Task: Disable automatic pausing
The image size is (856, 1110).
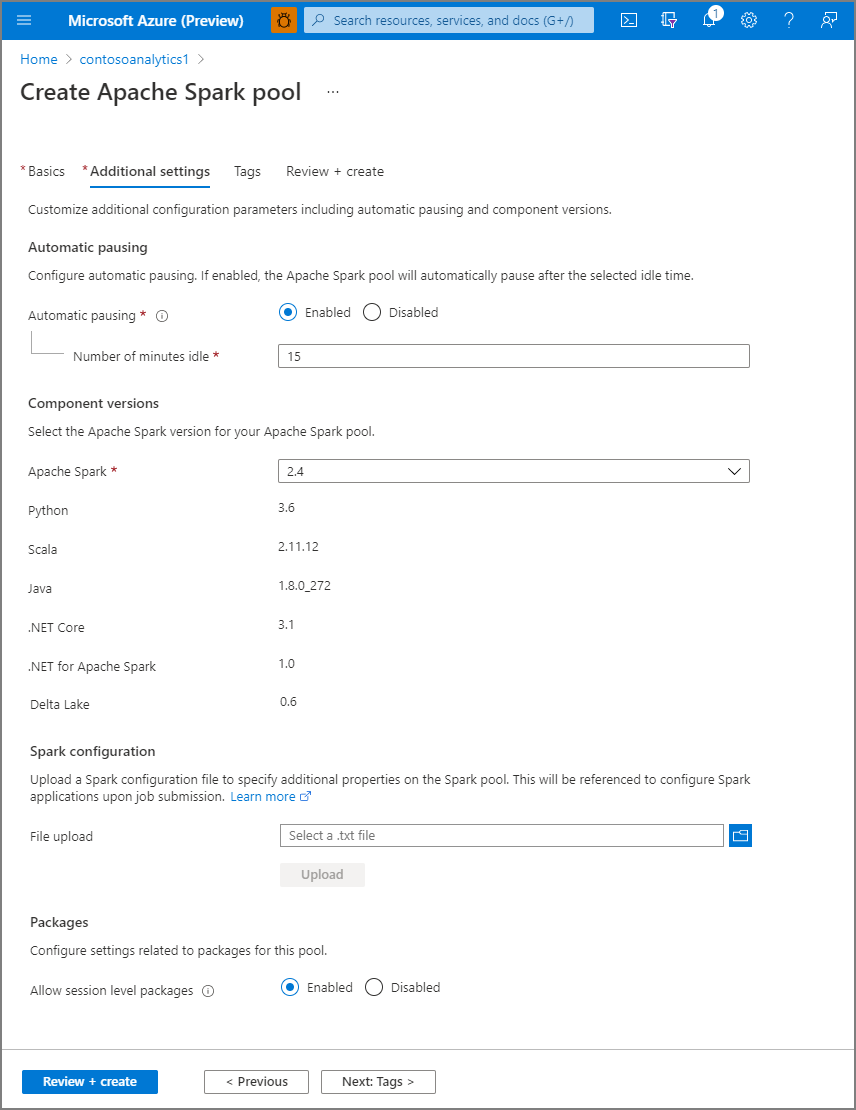Action: (371, 312)
